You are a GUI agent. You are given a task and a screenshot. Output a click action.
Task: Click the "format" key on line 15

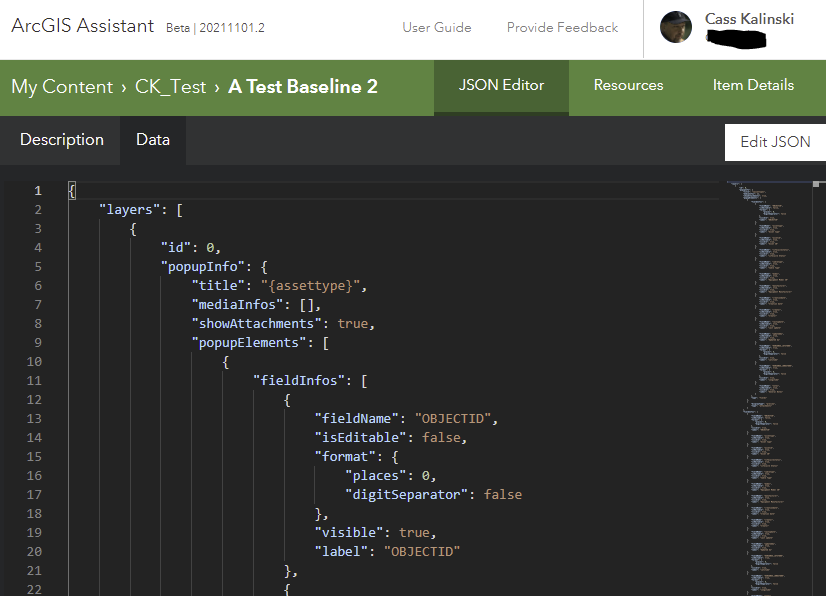(345, 456)
